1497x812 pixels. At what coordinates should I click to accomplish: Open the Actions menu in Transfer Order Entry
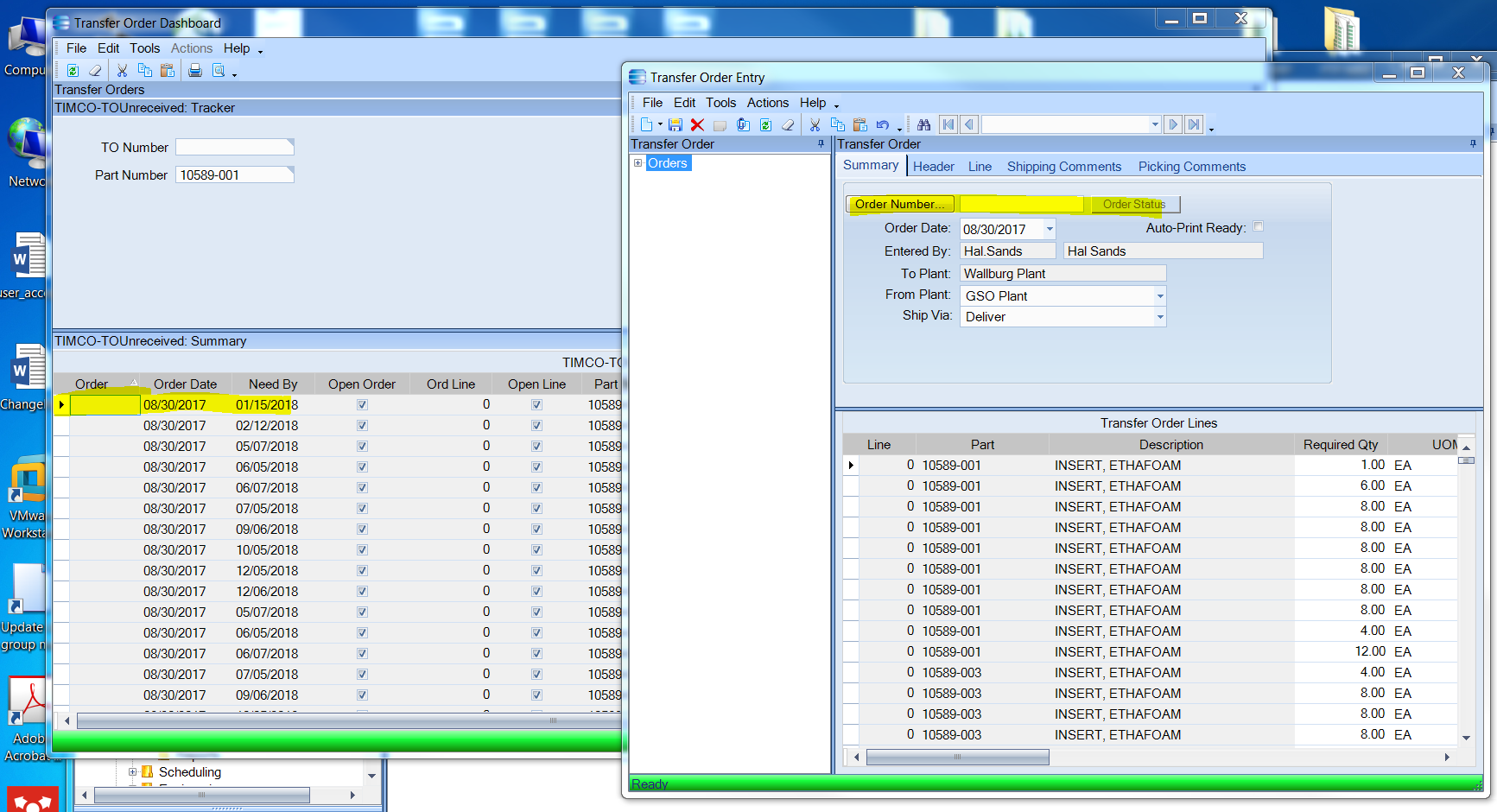click(768, 103)
